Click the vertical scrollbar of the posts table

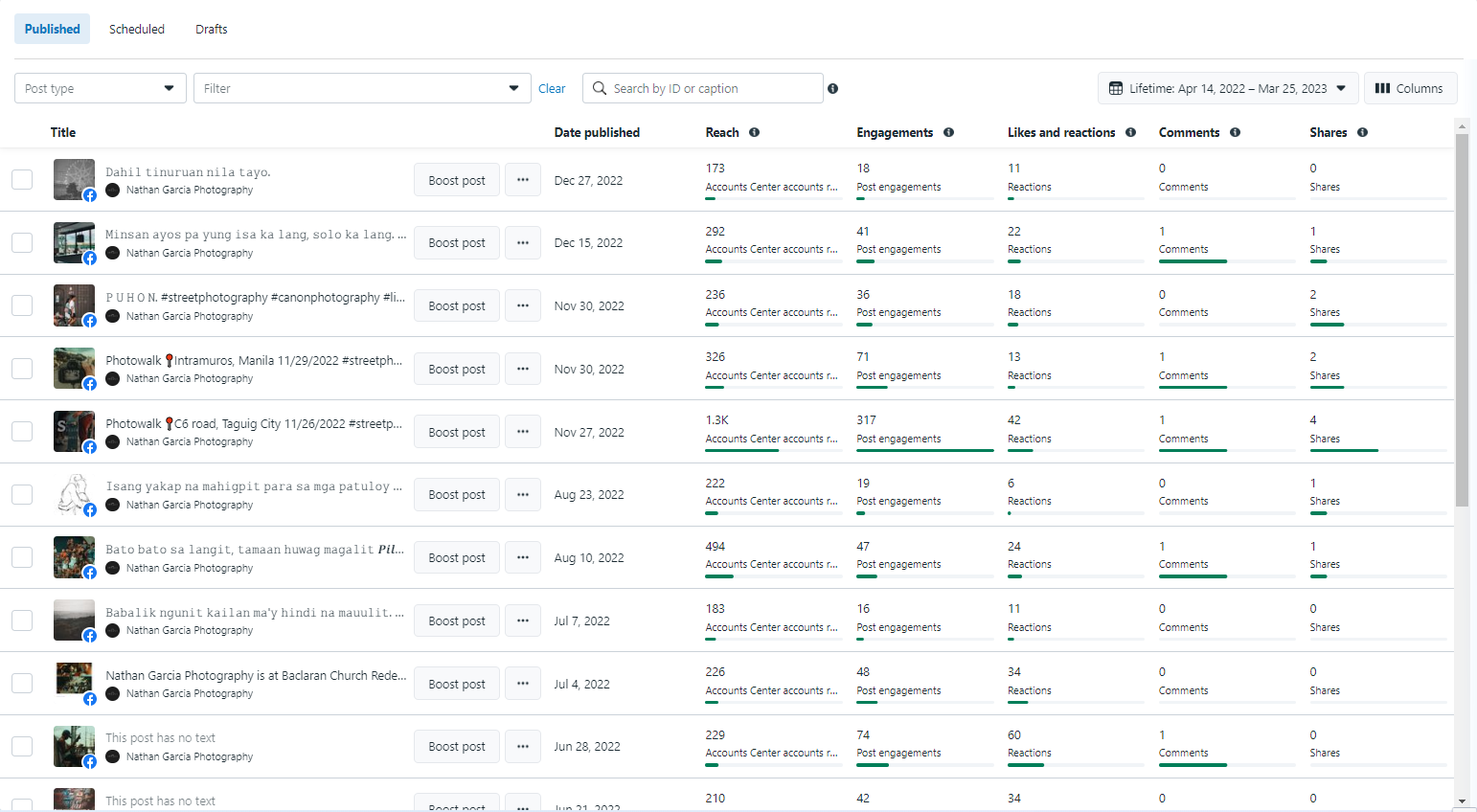click(1462, 319)
